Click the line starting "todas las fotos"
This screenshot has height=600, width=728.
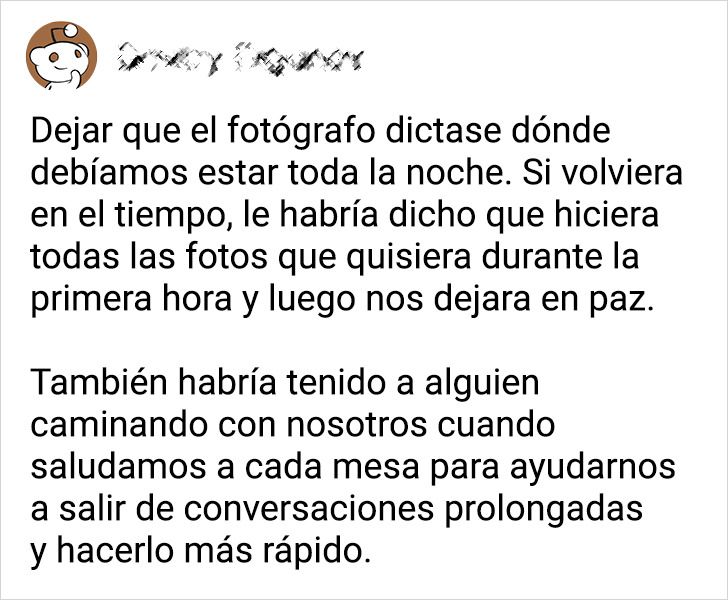coord(334,258)
